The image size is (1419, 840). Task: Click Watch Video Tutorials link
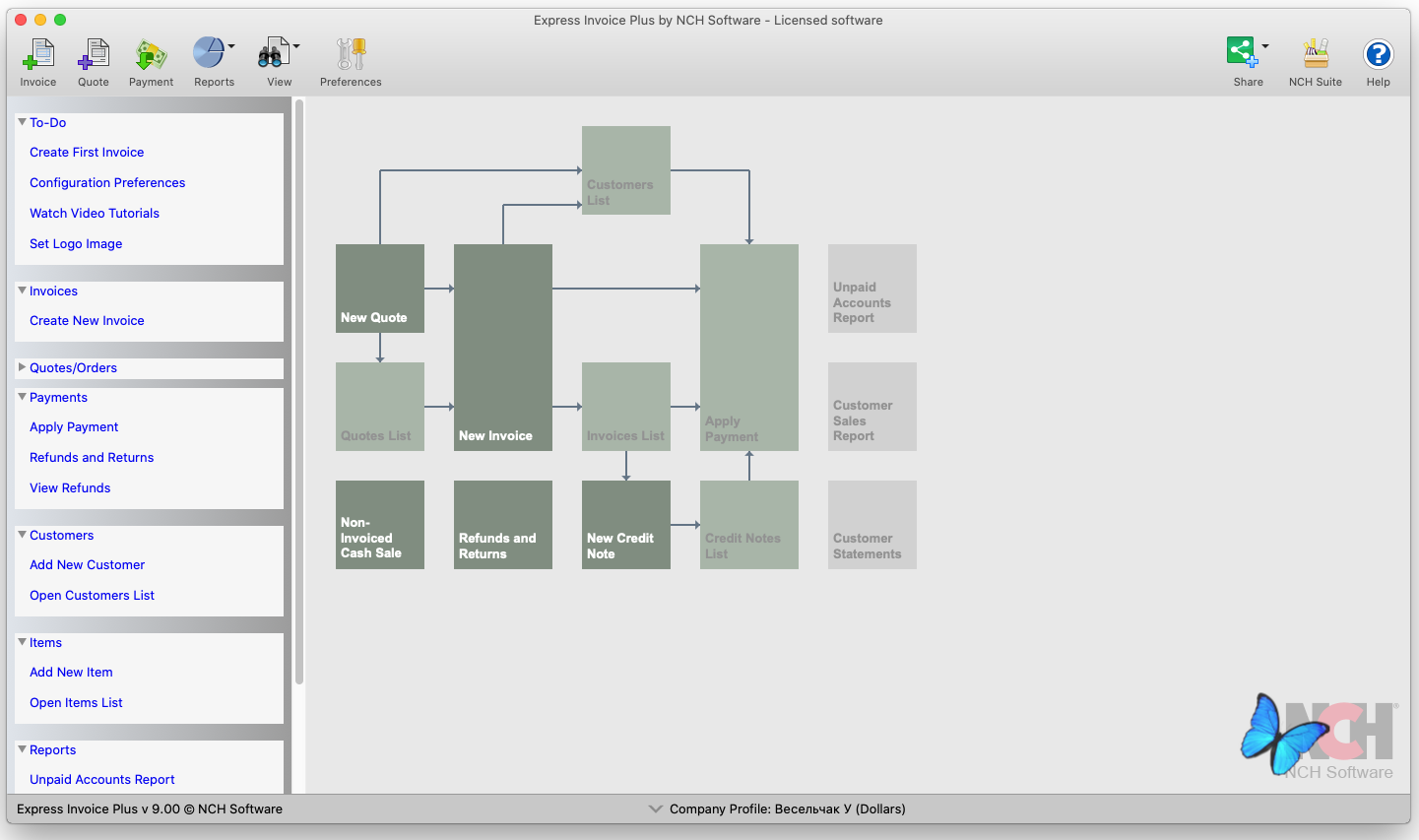pos(95,214)
